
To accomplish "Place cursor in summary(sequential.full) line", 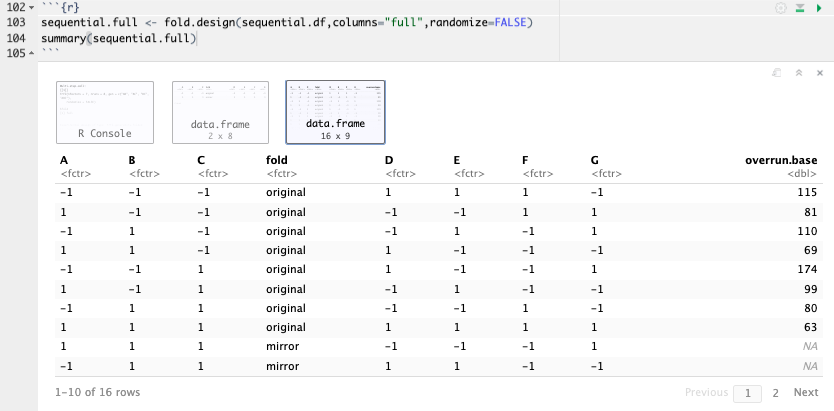I will tap(119, 38).
